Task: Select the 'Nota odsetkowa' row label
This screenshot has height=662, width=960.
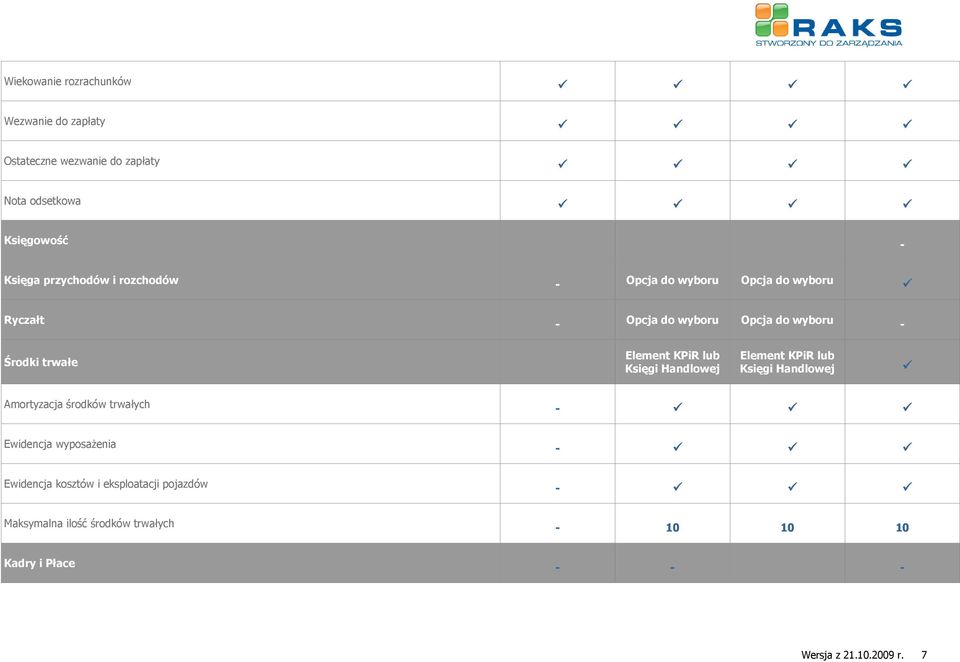Action: pos(42,201)
